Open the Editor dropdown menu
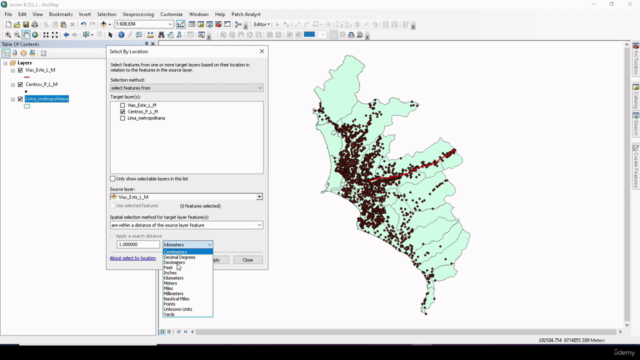The width and height of the screenshot is (640, 360). (x=262, y=24)
